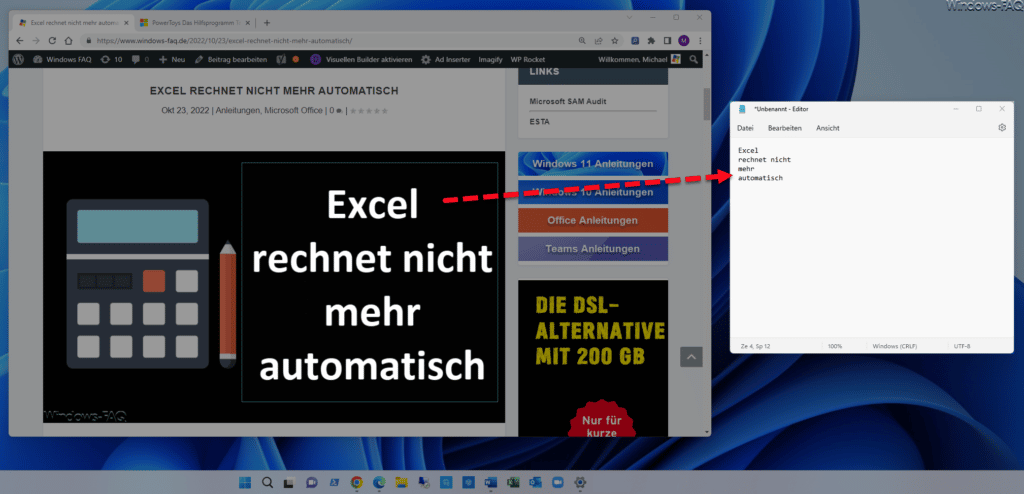
Task: Open the Chrome extensions puzzle icon
Action: [x=651, y=41]
